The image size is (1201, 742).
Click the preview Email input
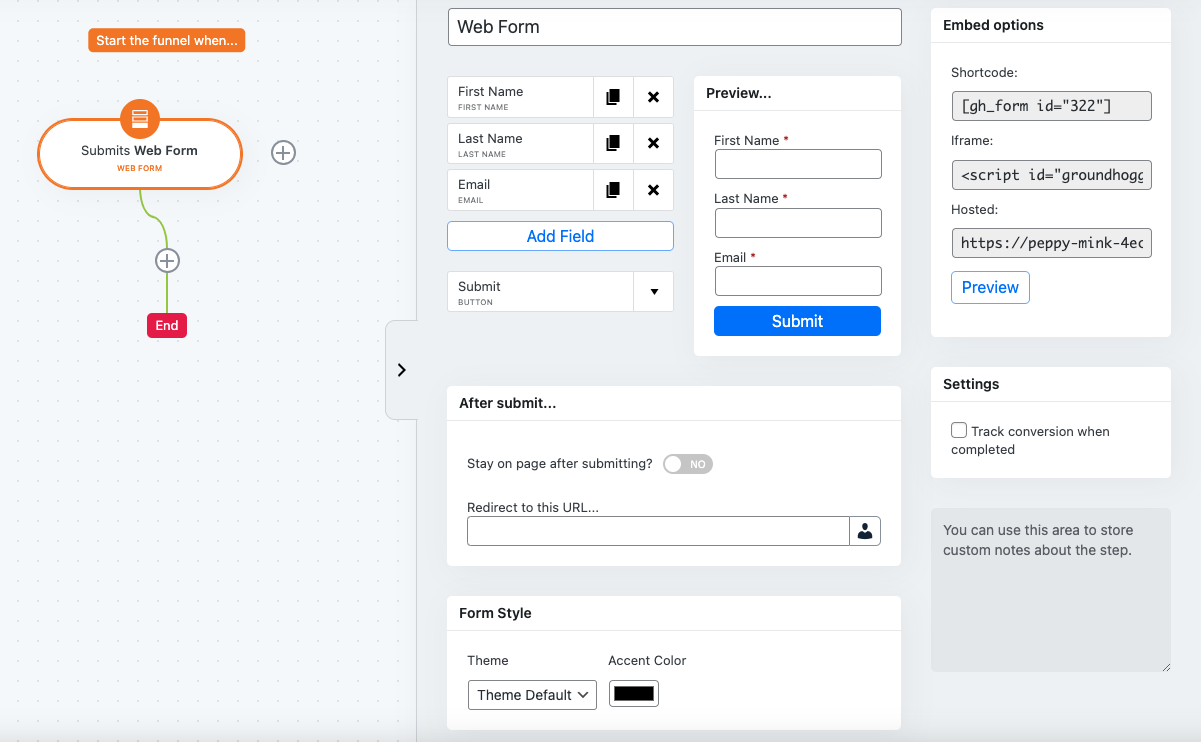coord(798,281)
